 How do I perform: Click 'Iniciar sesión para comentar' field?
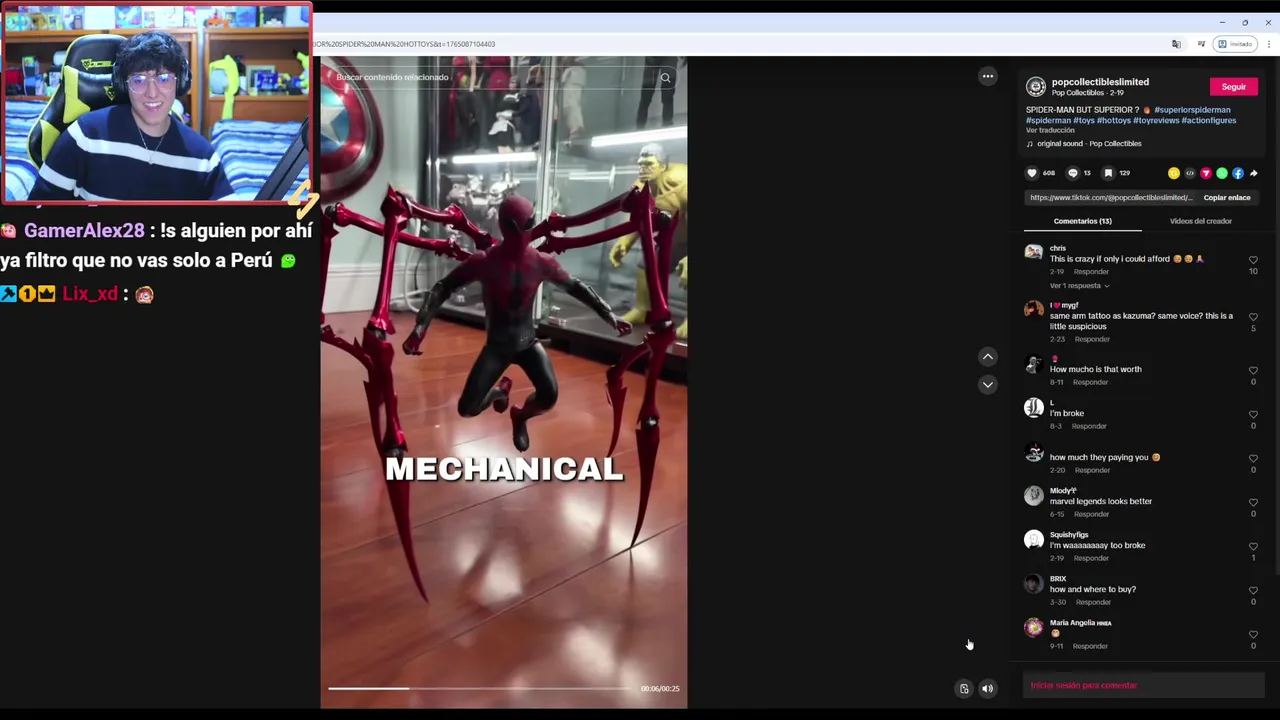(x=1144, y=685)
